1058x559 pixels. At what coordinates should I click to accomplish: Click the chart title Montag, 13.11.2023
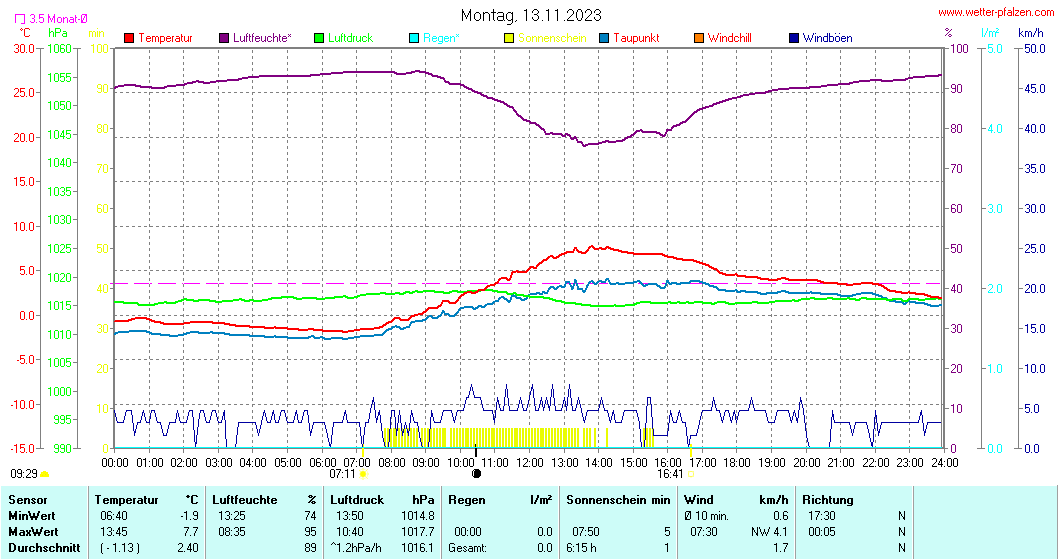(531, 15)
